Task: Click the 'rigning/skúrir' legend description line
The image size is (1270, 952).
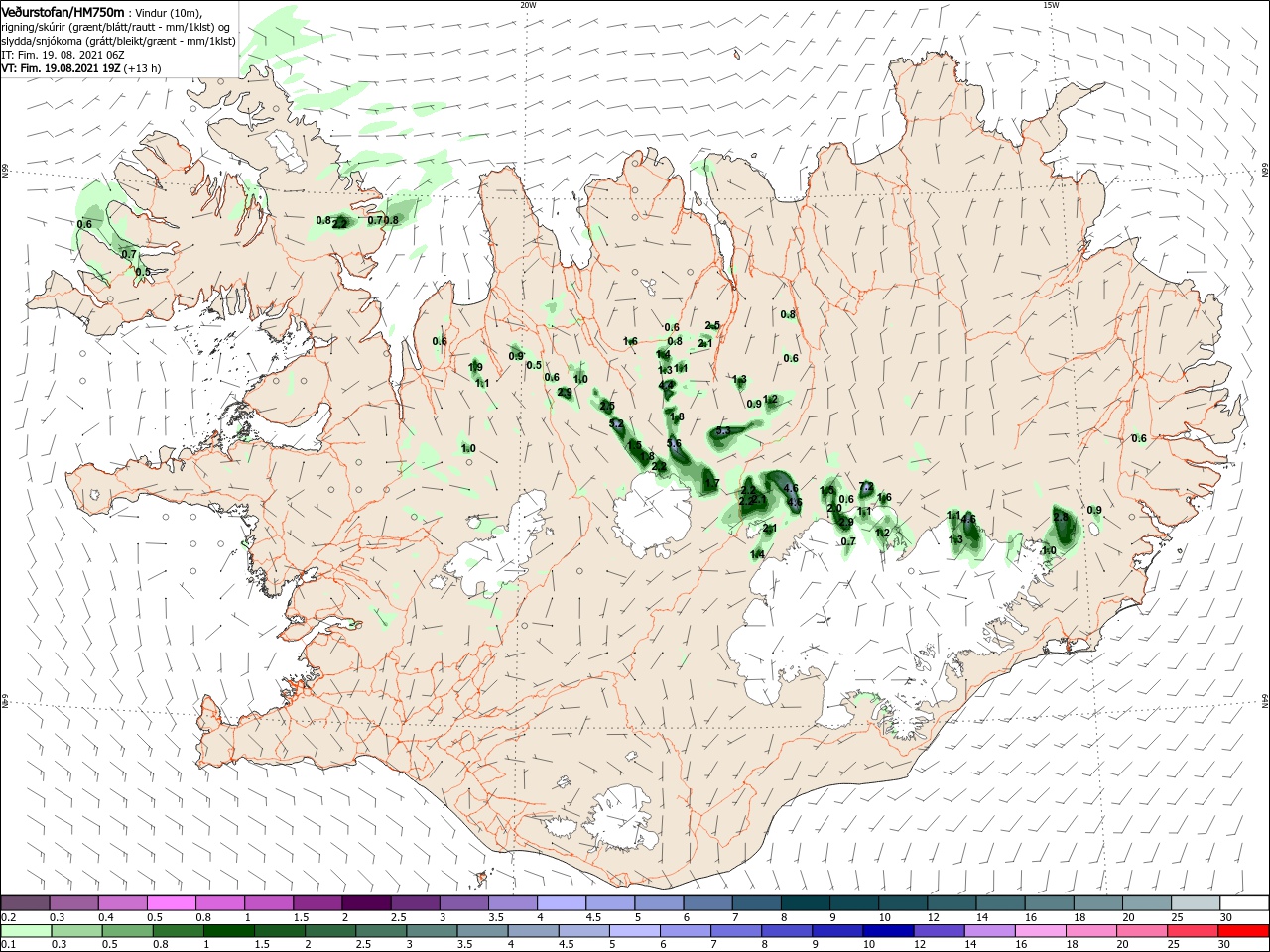Action: 114,27
